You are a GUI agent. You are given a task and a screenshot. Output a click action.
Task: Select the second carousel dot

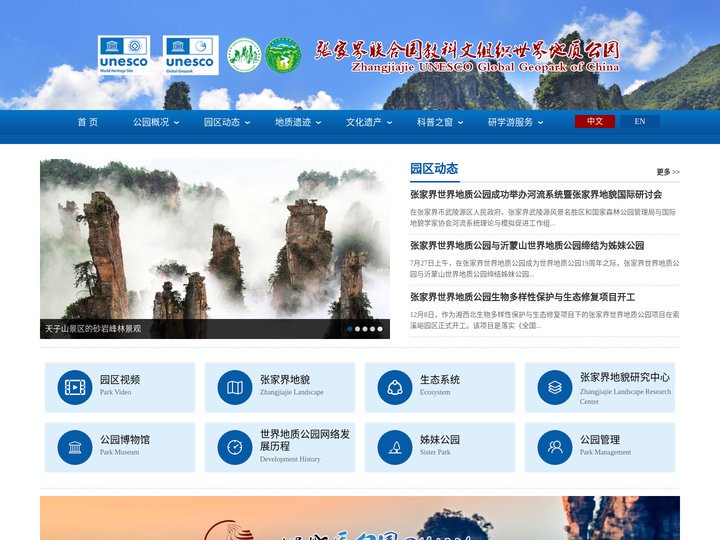[357, 329]
